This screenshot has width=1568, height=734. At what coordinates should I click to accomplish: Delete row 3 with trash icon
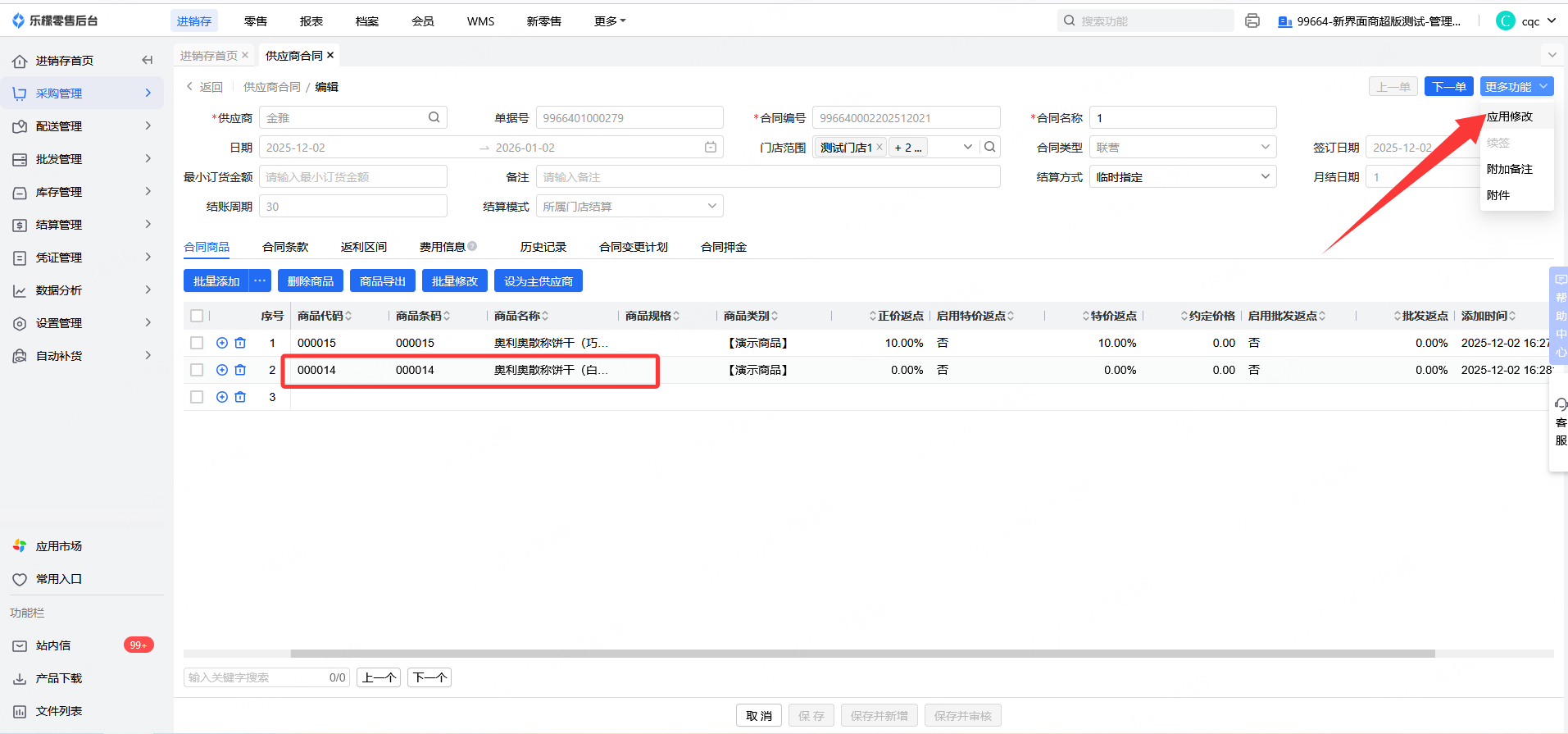click(x=240, y=397)
